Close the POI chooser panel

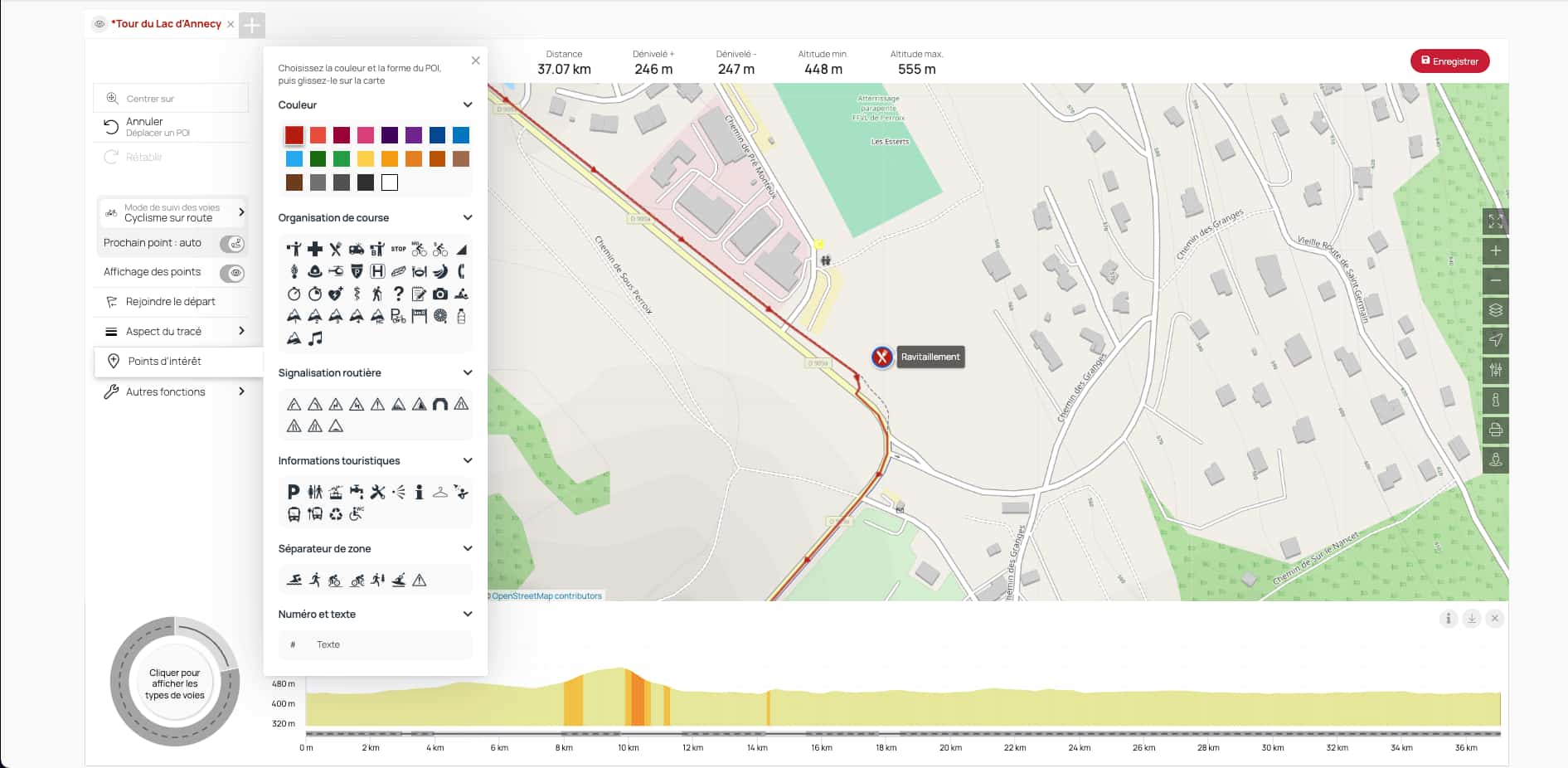pos(475,61)
